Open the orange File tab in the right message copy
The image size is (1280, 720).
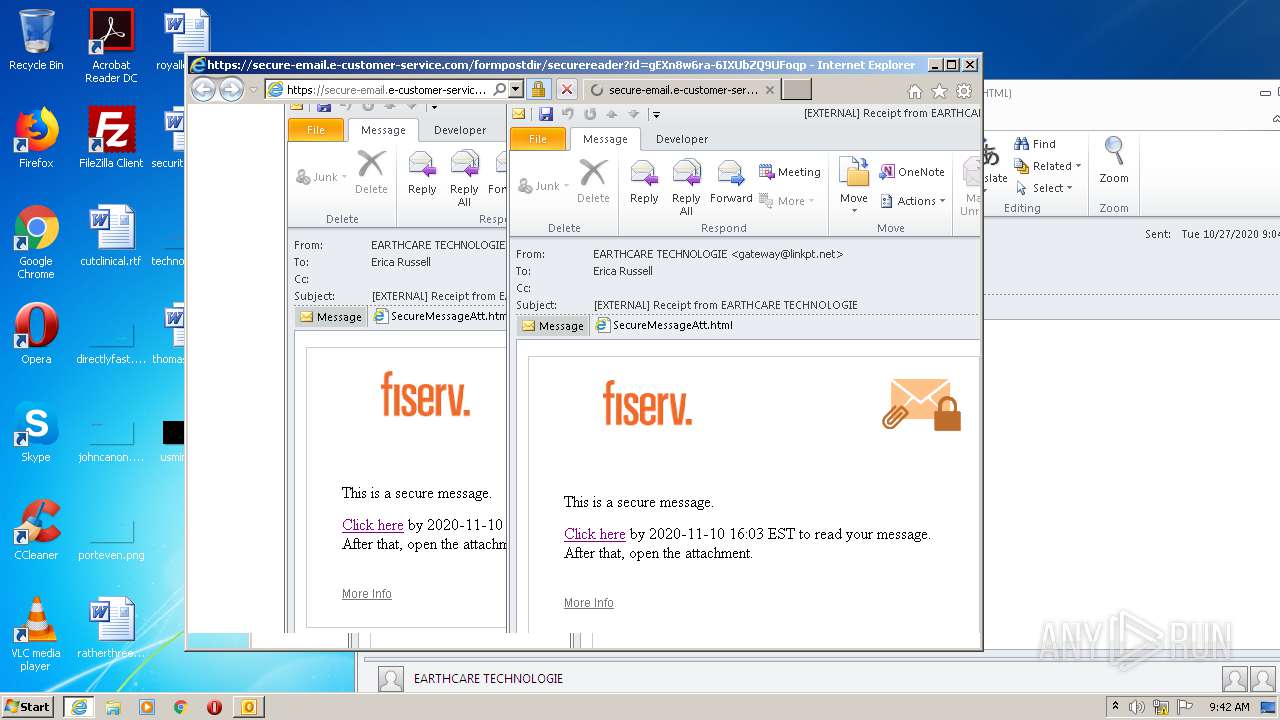(538, 139)
